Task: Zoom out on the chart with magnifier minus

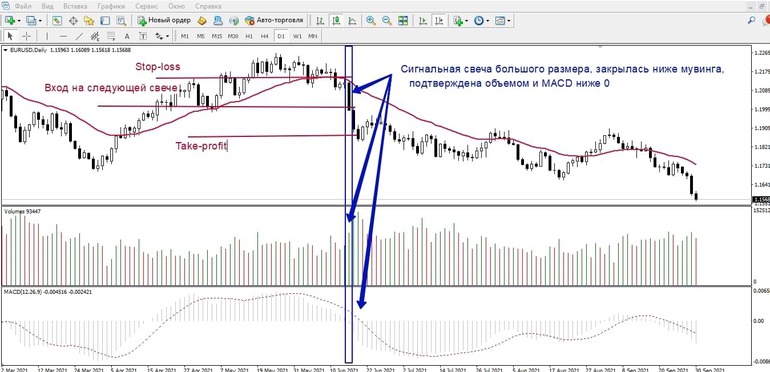Action: click(x=387, y=21)
